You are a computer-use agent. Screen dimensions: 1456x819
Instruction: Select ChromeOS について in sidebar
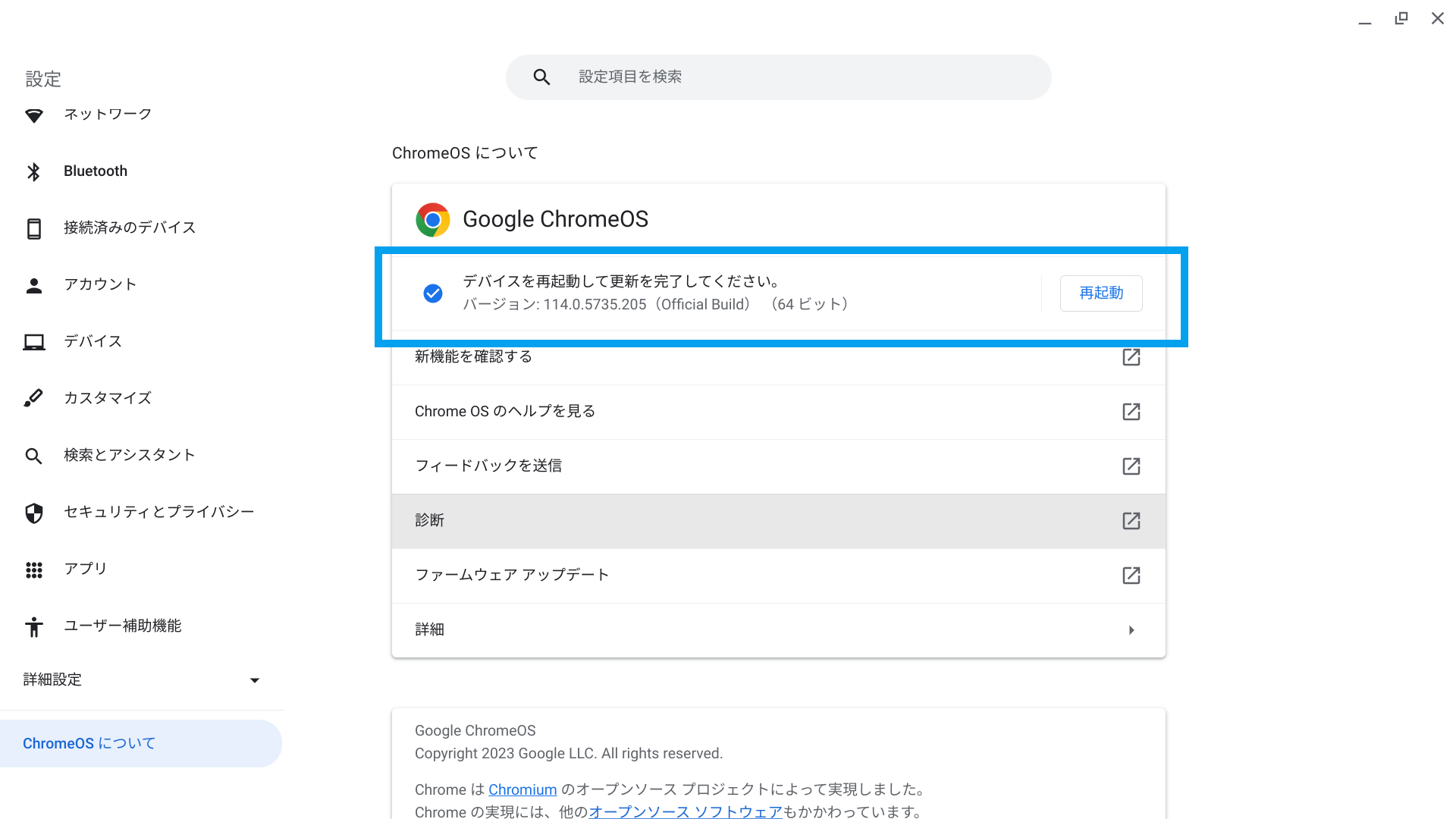pos(141,743)
